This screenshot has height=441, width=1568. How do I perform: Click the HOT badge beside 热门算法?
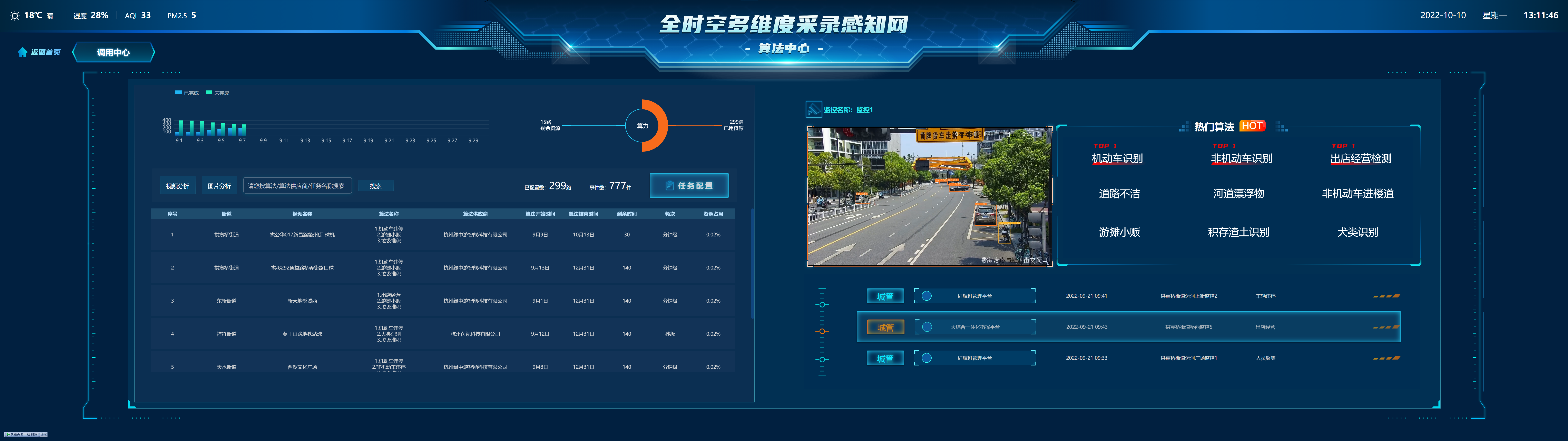[1252, 126]
